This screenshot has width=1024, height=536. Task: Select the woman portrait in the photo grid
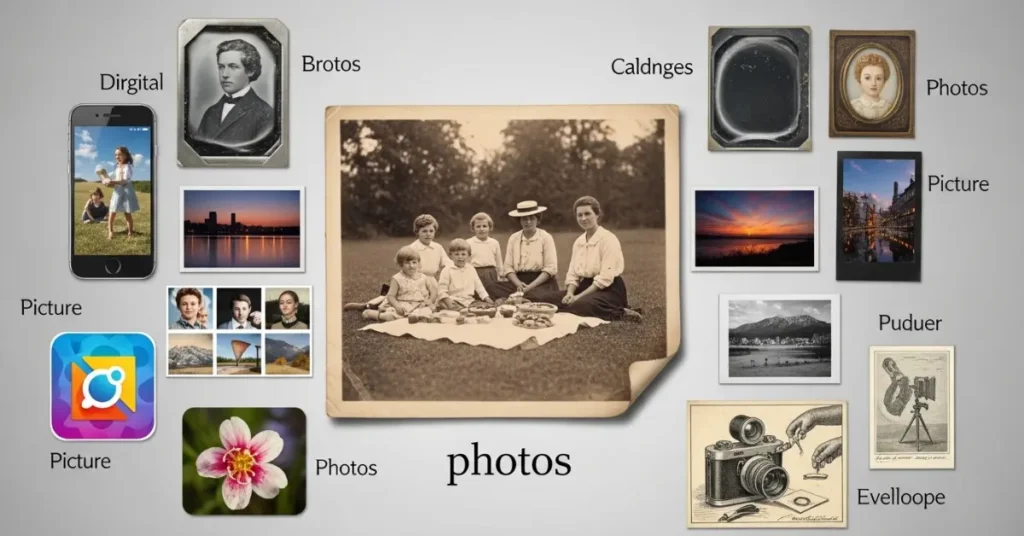(x=287, y=308)
